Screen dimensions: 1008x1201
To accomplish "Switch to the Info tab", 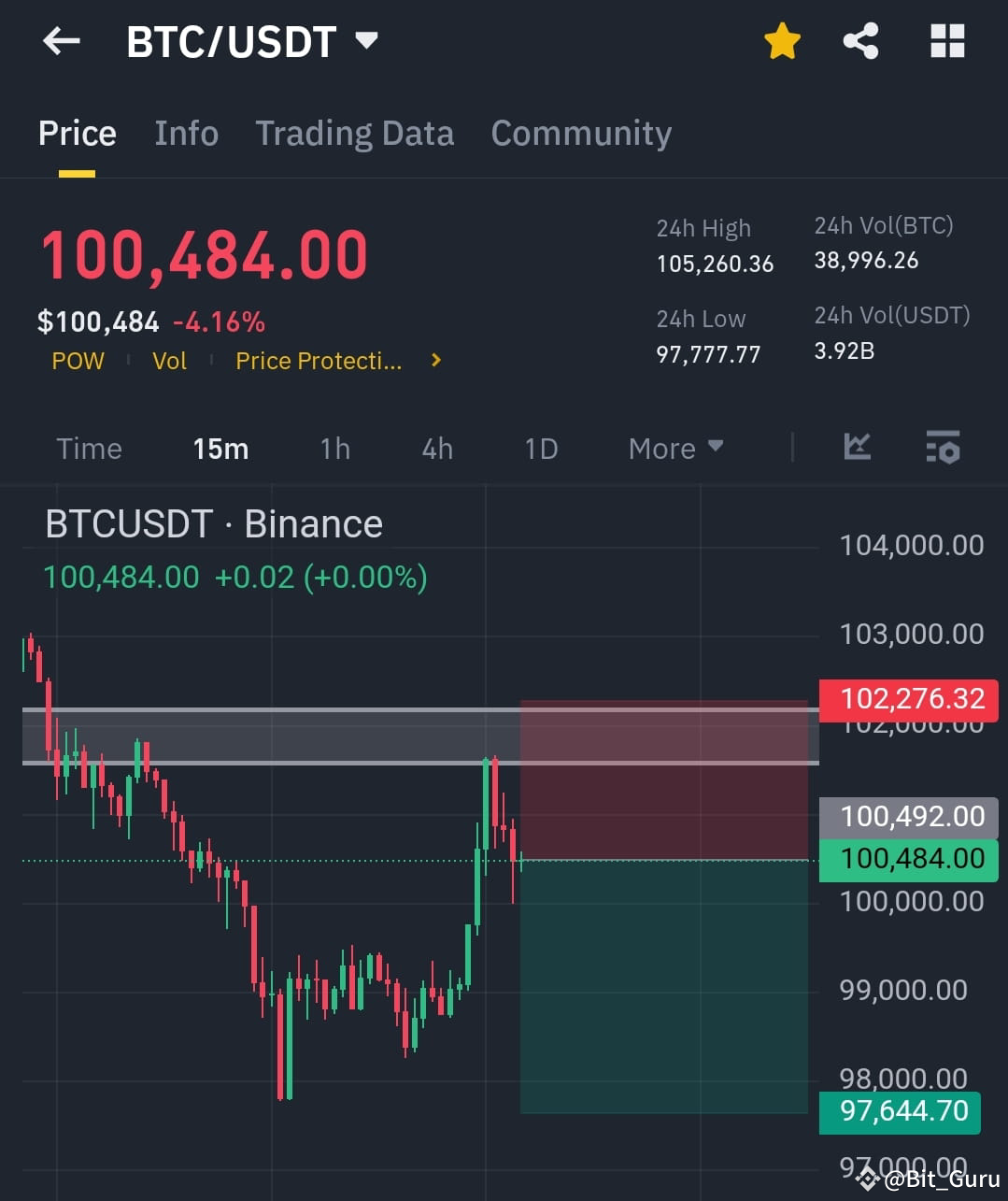I will tap(186, 134).
